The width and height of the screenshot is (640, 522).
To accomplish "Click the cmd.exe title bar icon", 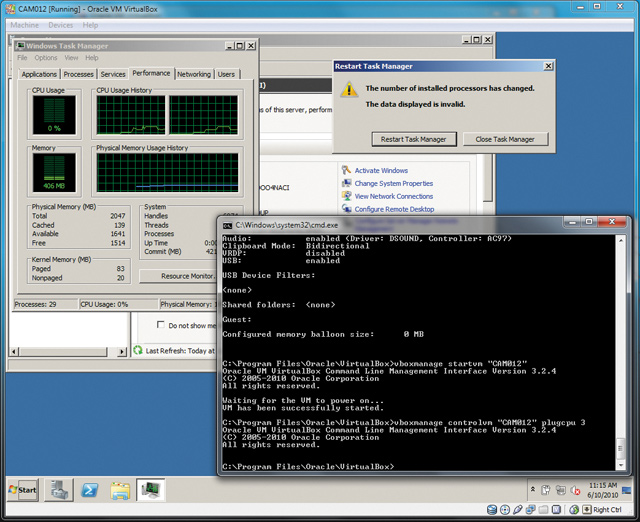I will coord(227,225).
